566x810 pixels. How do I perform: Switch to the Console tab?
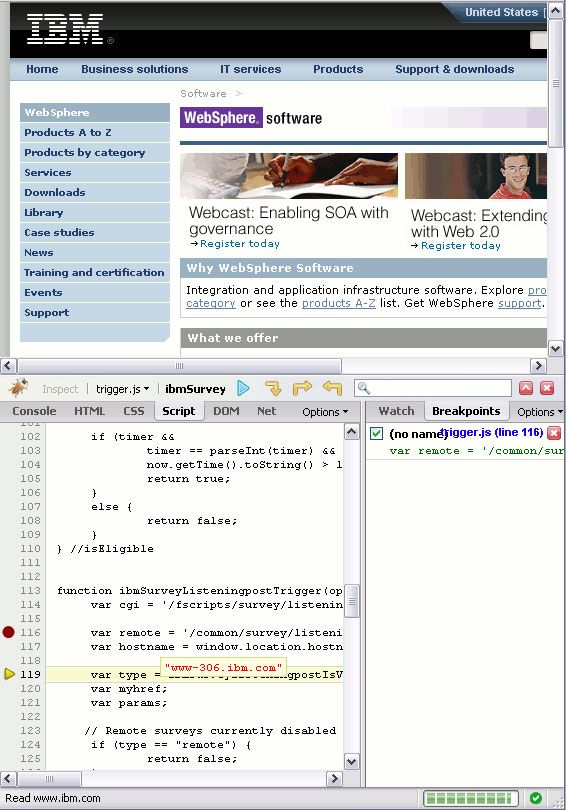[x=34, y=411]
